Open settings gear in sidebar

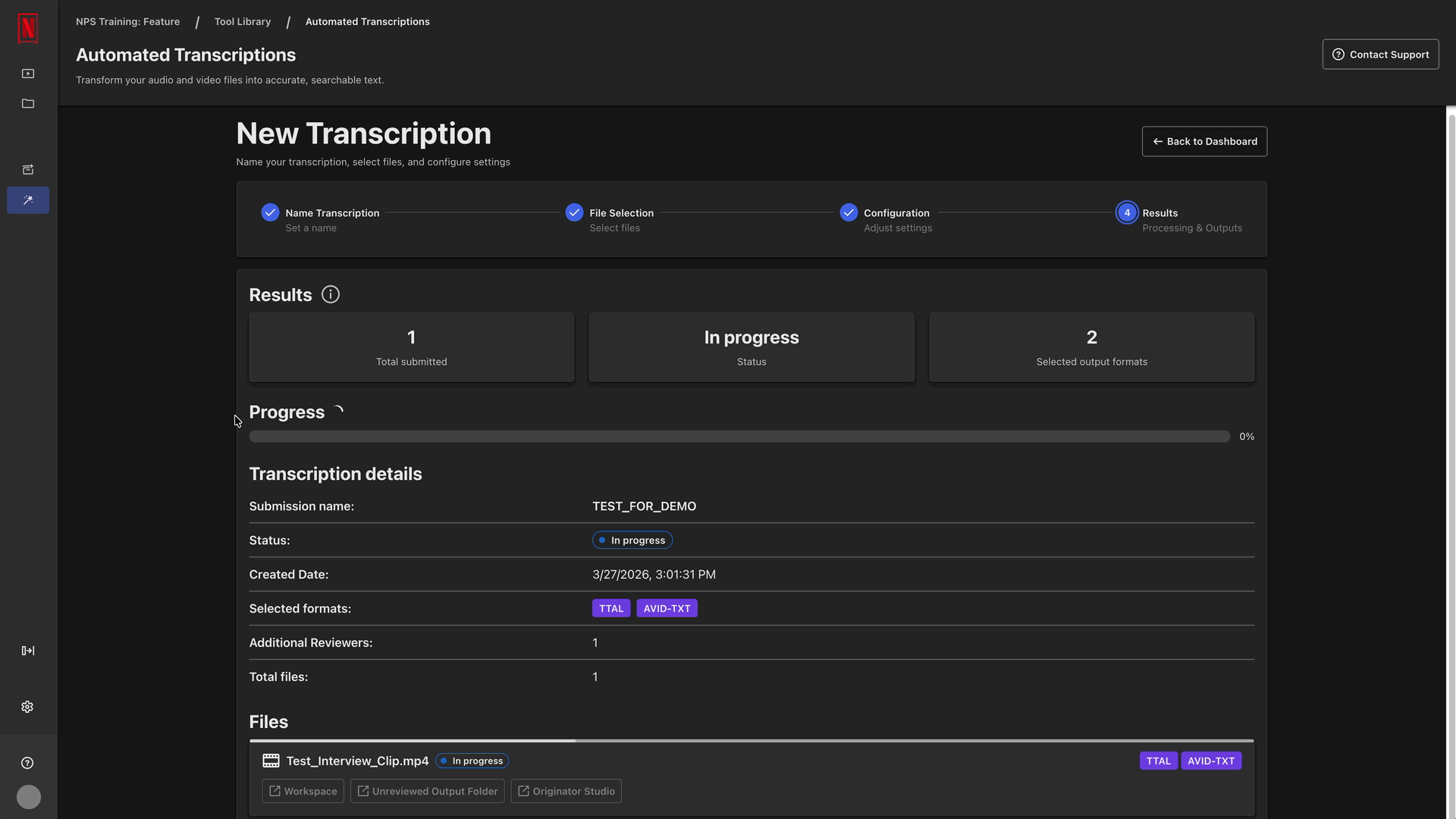(27, 707)
